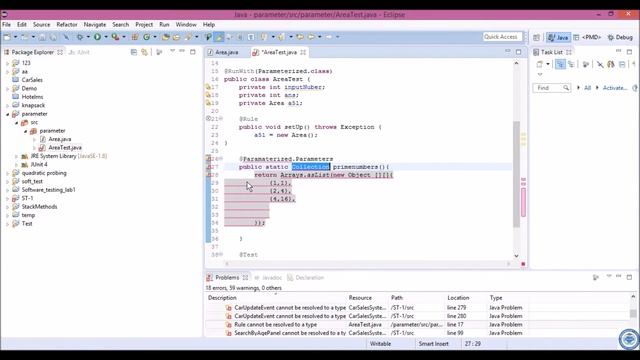This screenshot has height=360, width=640.
Task: Switch to the JUnit view tab
Action: click(x=80, y=52)
